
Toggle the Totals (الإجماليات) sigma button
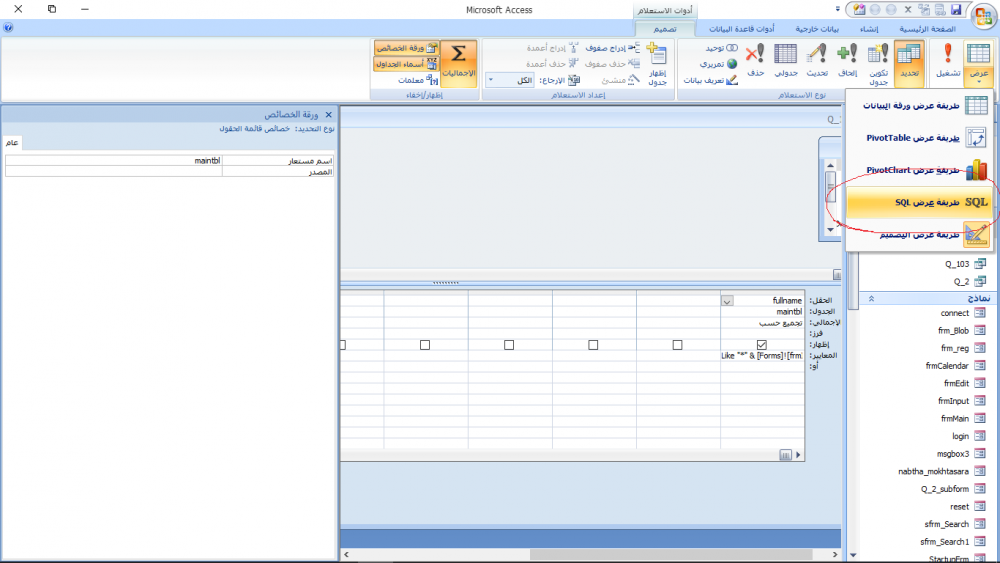click(459, 62)
